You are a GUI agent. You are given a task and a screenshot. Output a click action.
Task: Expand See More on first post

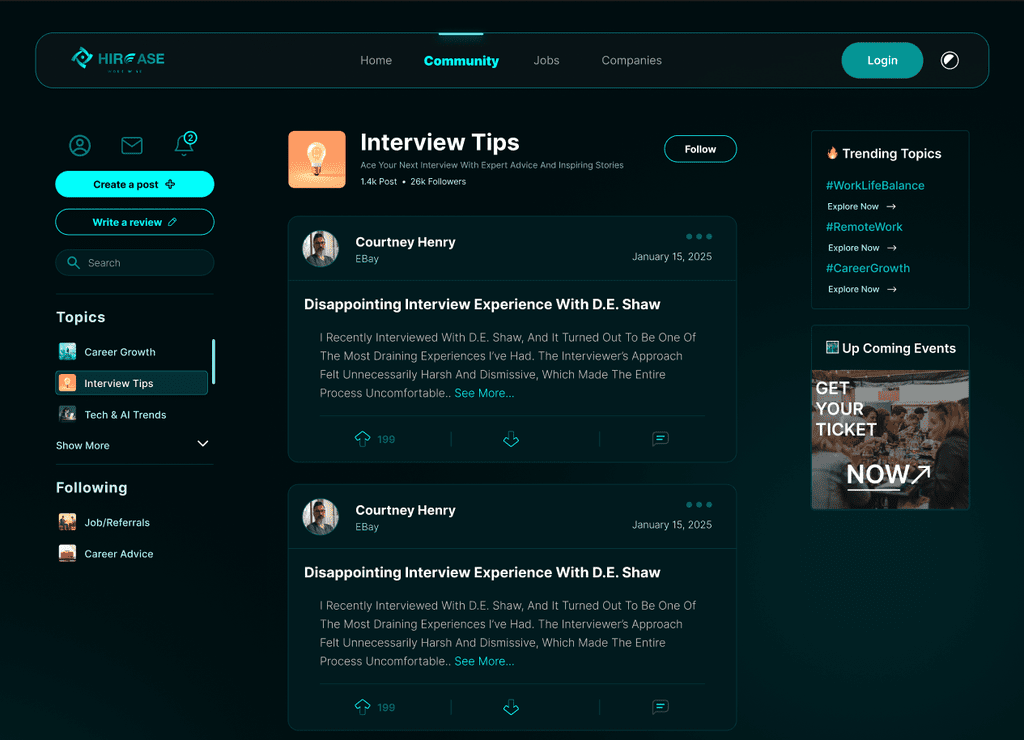tap(484, 393)
